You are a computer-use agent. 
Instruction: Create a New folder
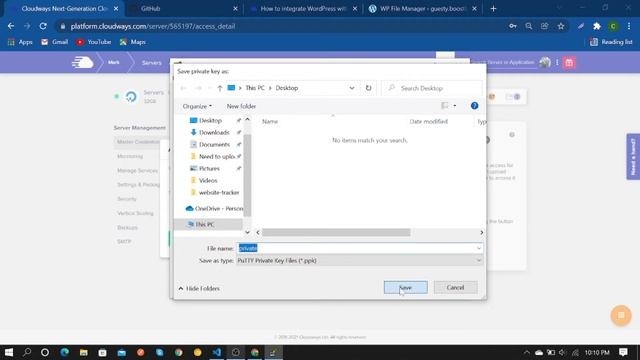[241, 106]
